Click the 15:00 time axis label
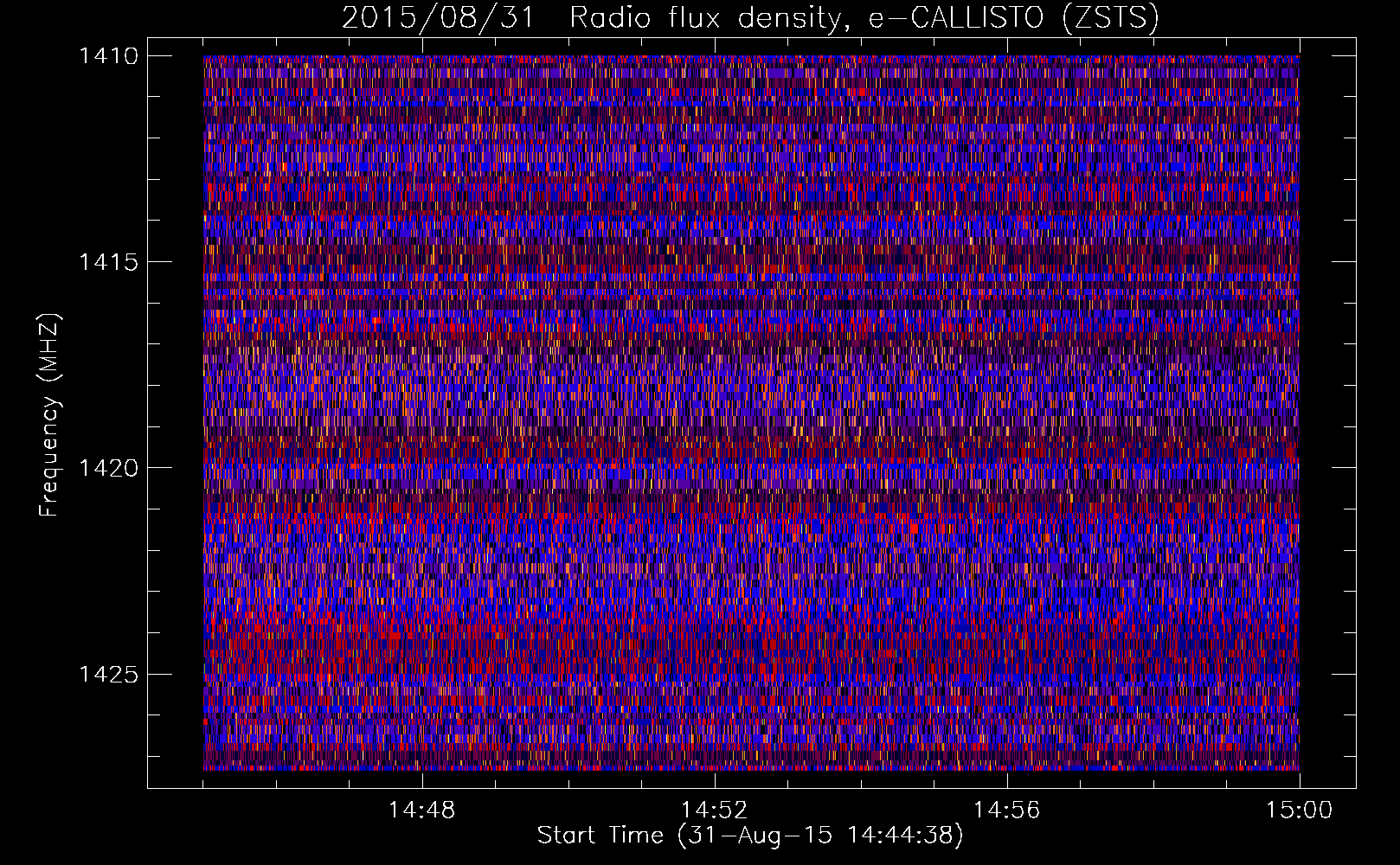This screenshot has height=865, width=1400. click(x=1300, y=811)
